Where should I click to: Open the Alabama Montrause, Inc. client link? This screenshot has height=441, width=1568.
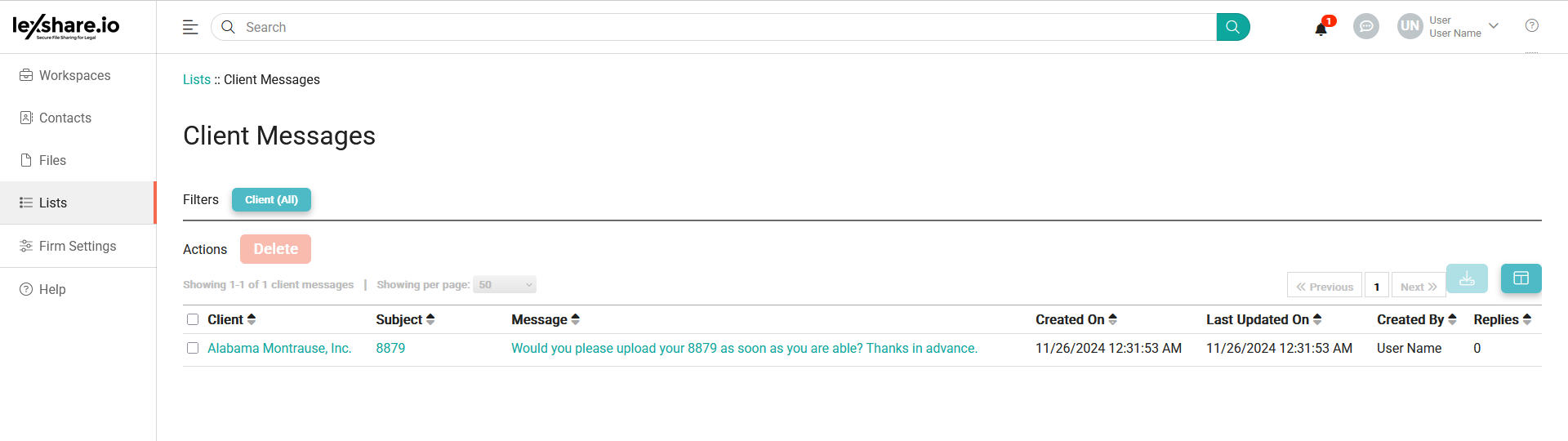[x=279, y=348]
